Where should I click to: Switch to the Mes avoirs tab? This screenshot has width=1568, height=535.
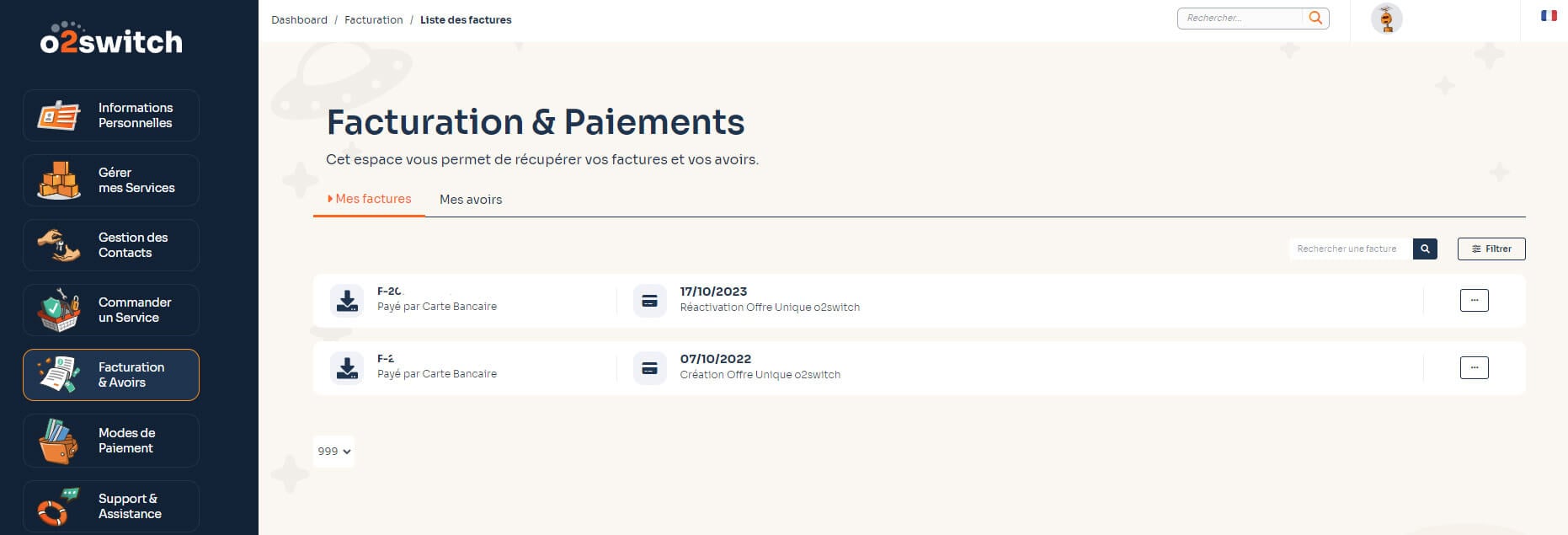point(471,200)
